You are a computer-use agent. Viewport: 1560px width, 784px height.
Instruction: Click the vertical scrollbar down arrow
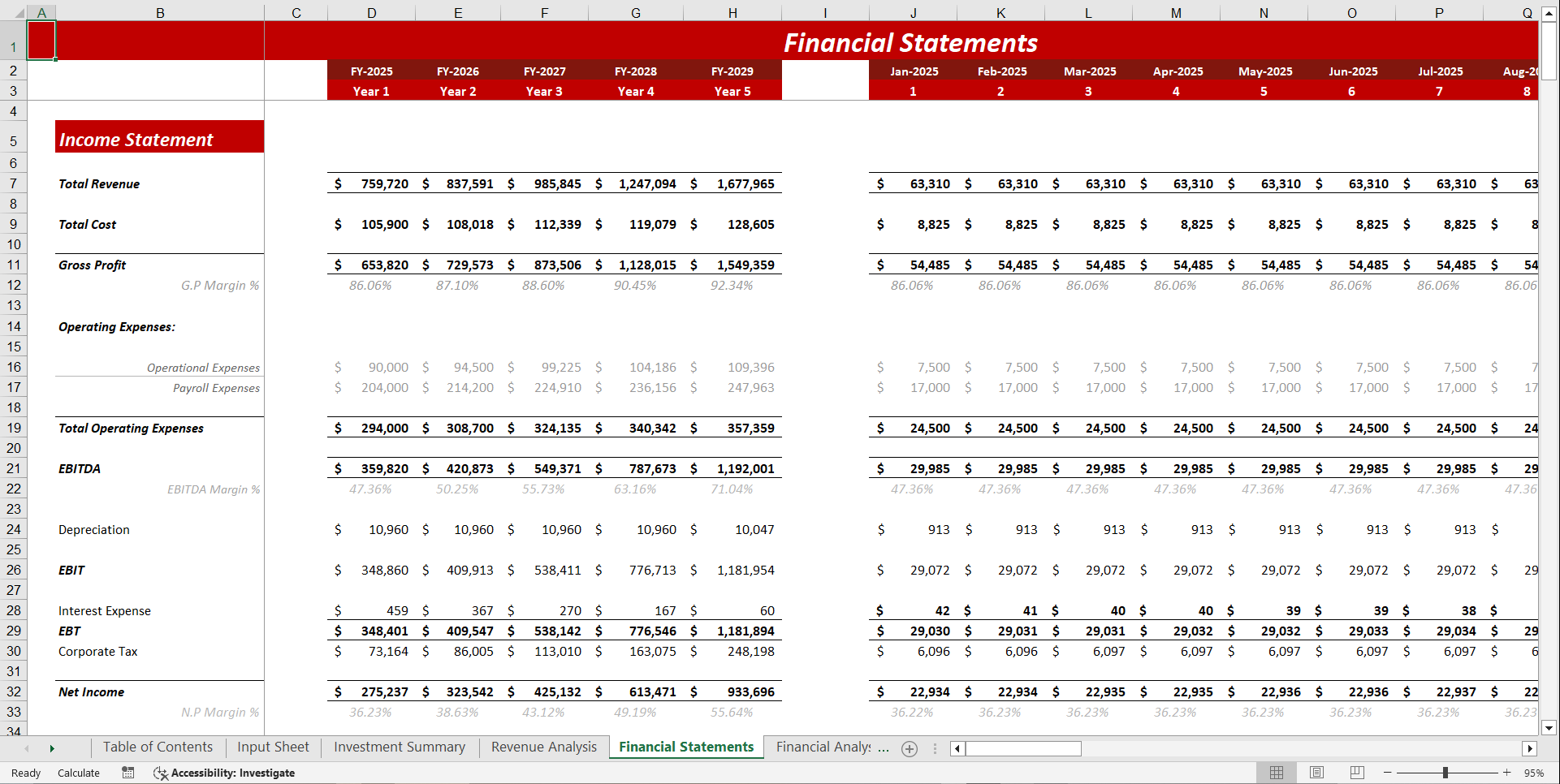click(x=1550, y=728)
